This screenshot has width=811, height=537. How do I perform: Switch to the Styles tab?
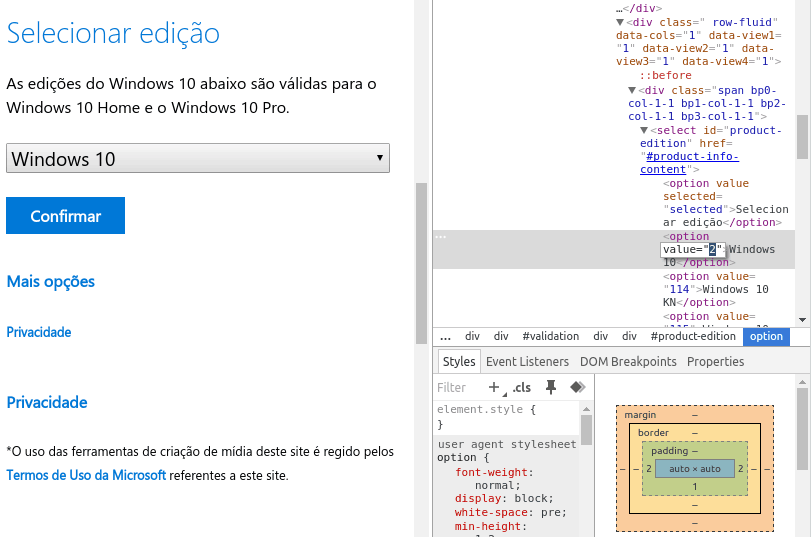pyautogui.click(x=459, y=362)
